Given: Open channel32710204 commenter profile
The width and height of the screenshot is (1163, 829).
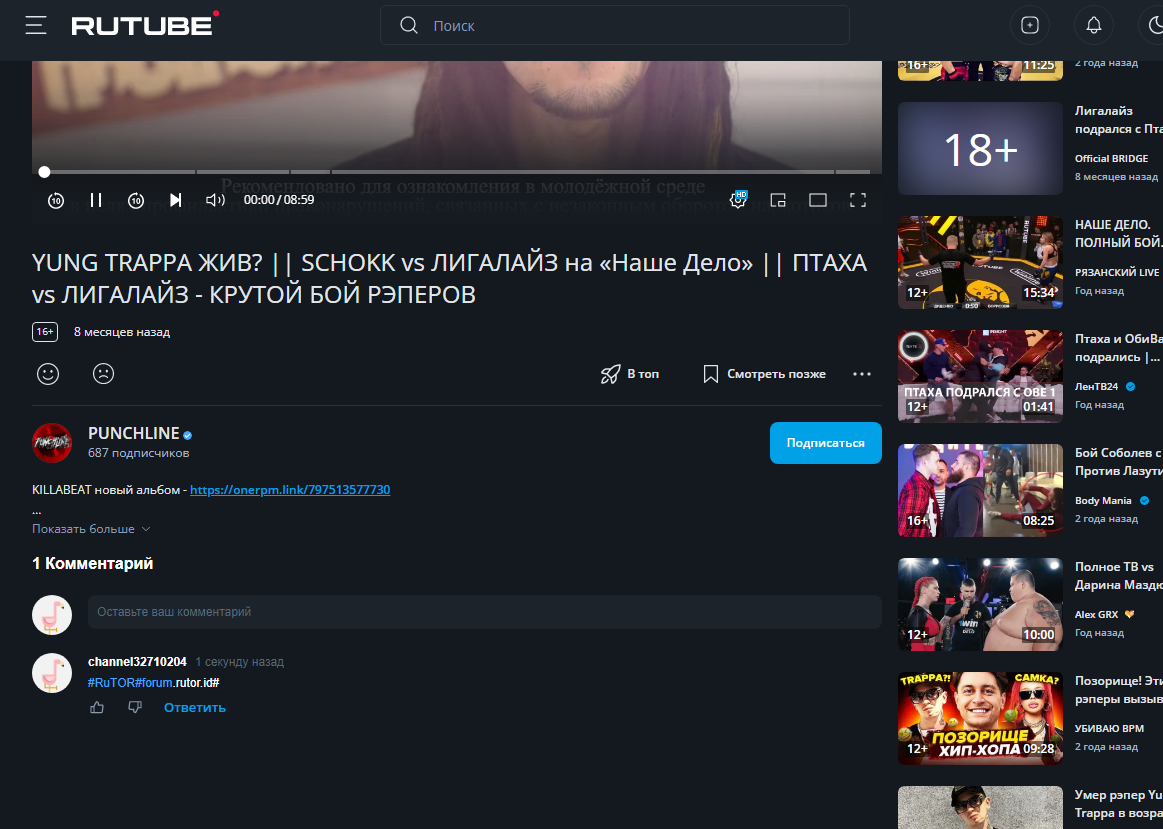Looking at the screenshot, I should tap(137, 661).
